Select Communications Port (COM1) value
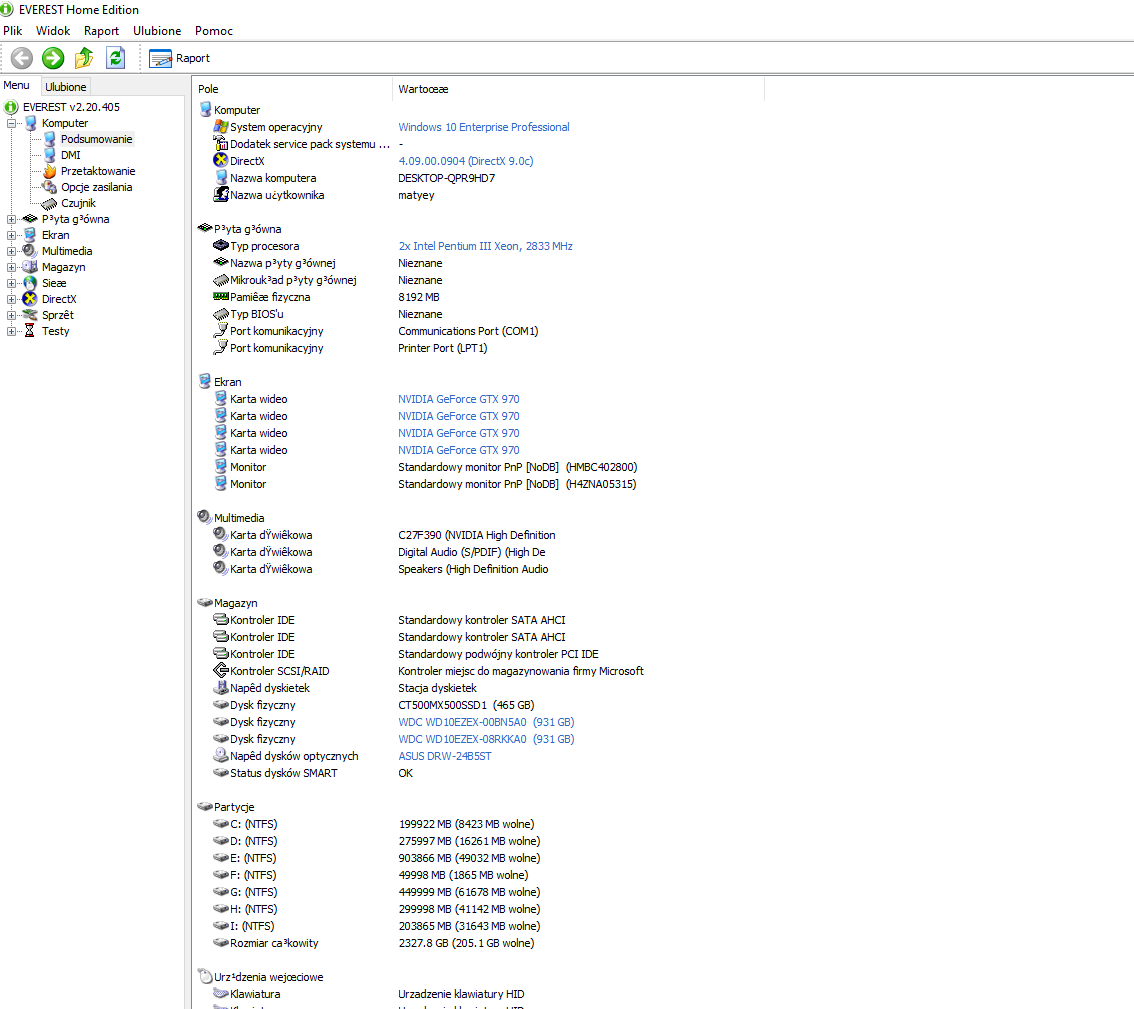 468,331
